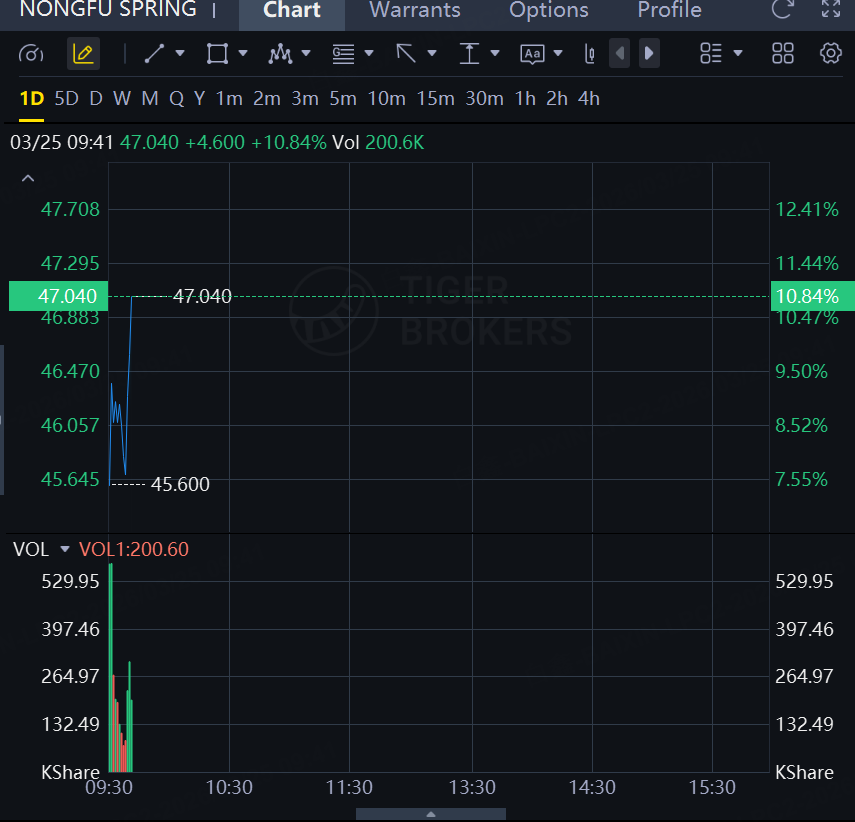Expand the list layout dropdown

(738, 54)
